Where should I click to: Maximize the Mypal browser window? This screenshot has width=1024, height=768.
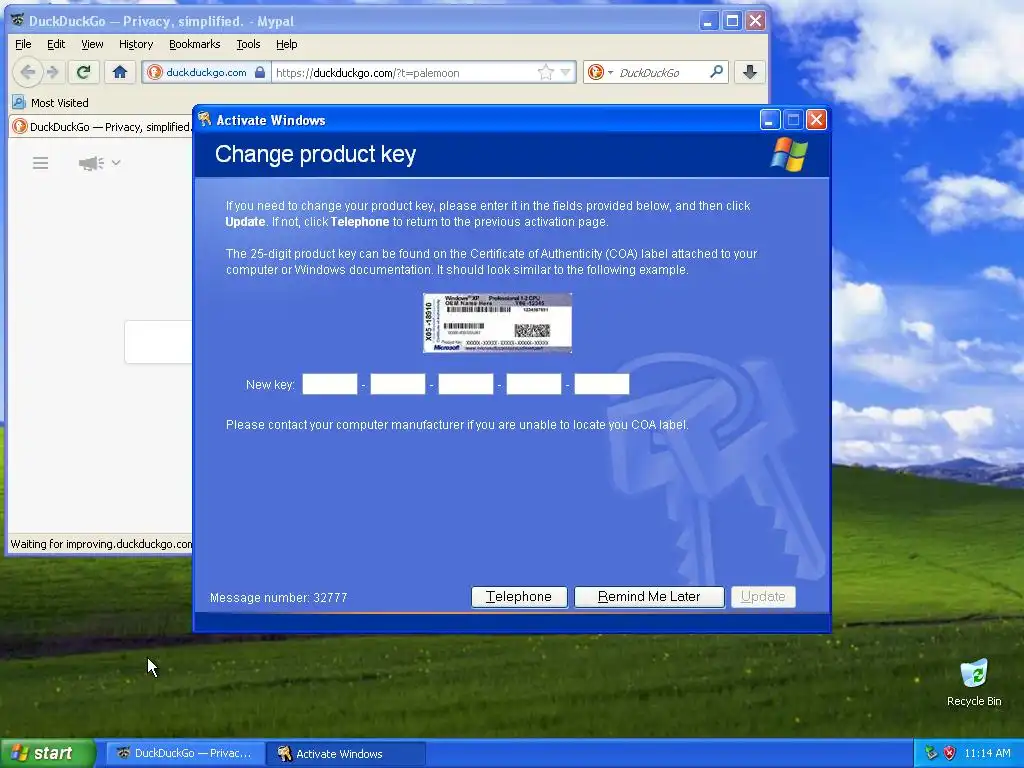[732, 21]
